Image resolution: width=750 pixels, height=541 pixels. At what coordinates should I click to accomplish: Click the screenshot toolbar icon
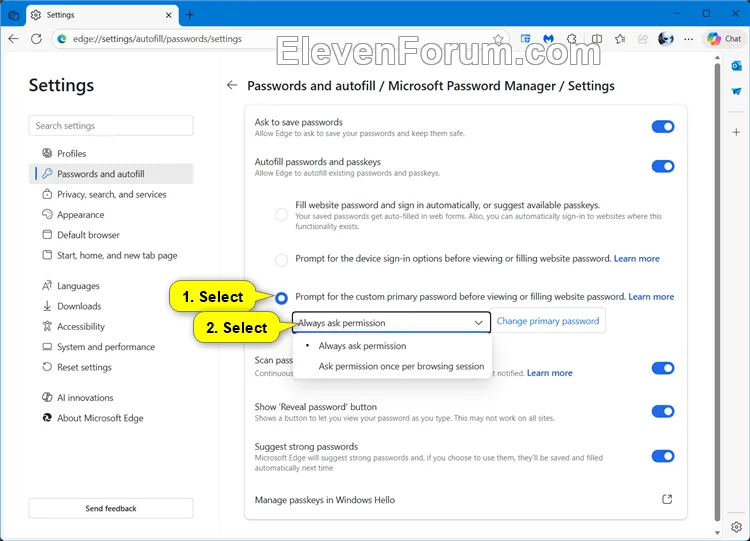pyautogui.click(x=525, y=39)
